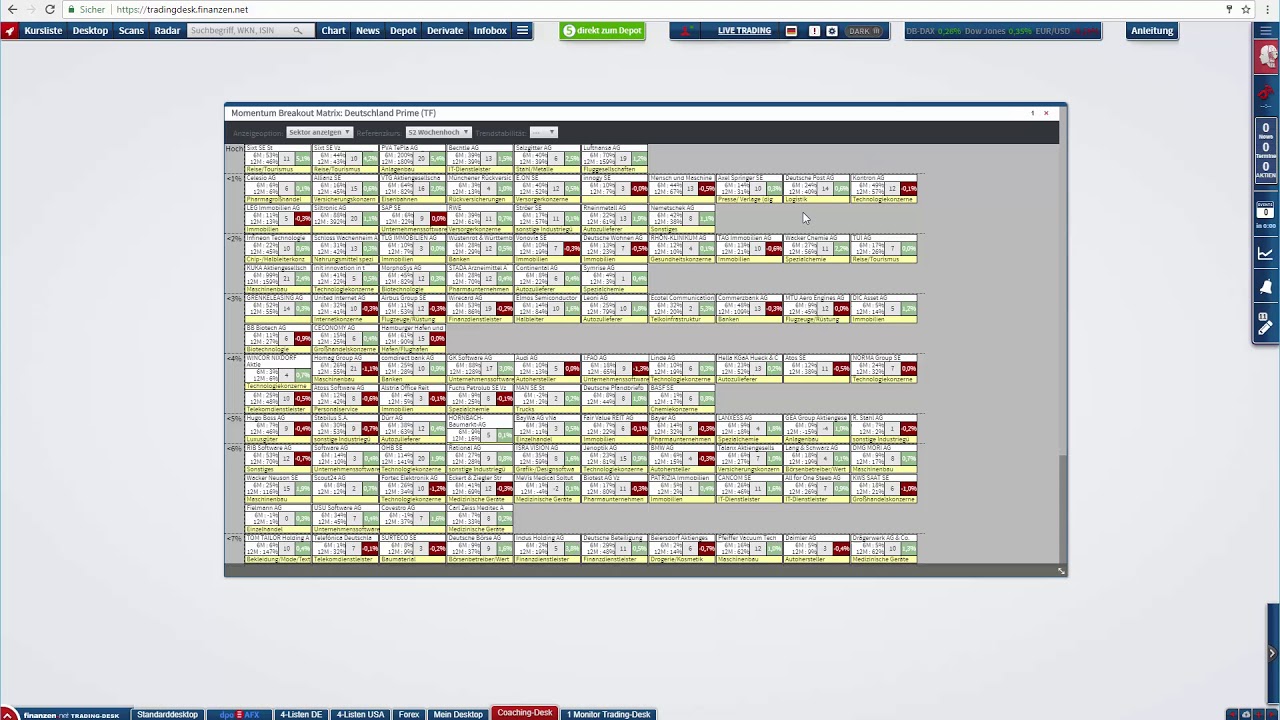The width and height of the screenshot is (1280, 720).
Task: Switch to the Standarddesktop tab
Action: tap(167, 714)
